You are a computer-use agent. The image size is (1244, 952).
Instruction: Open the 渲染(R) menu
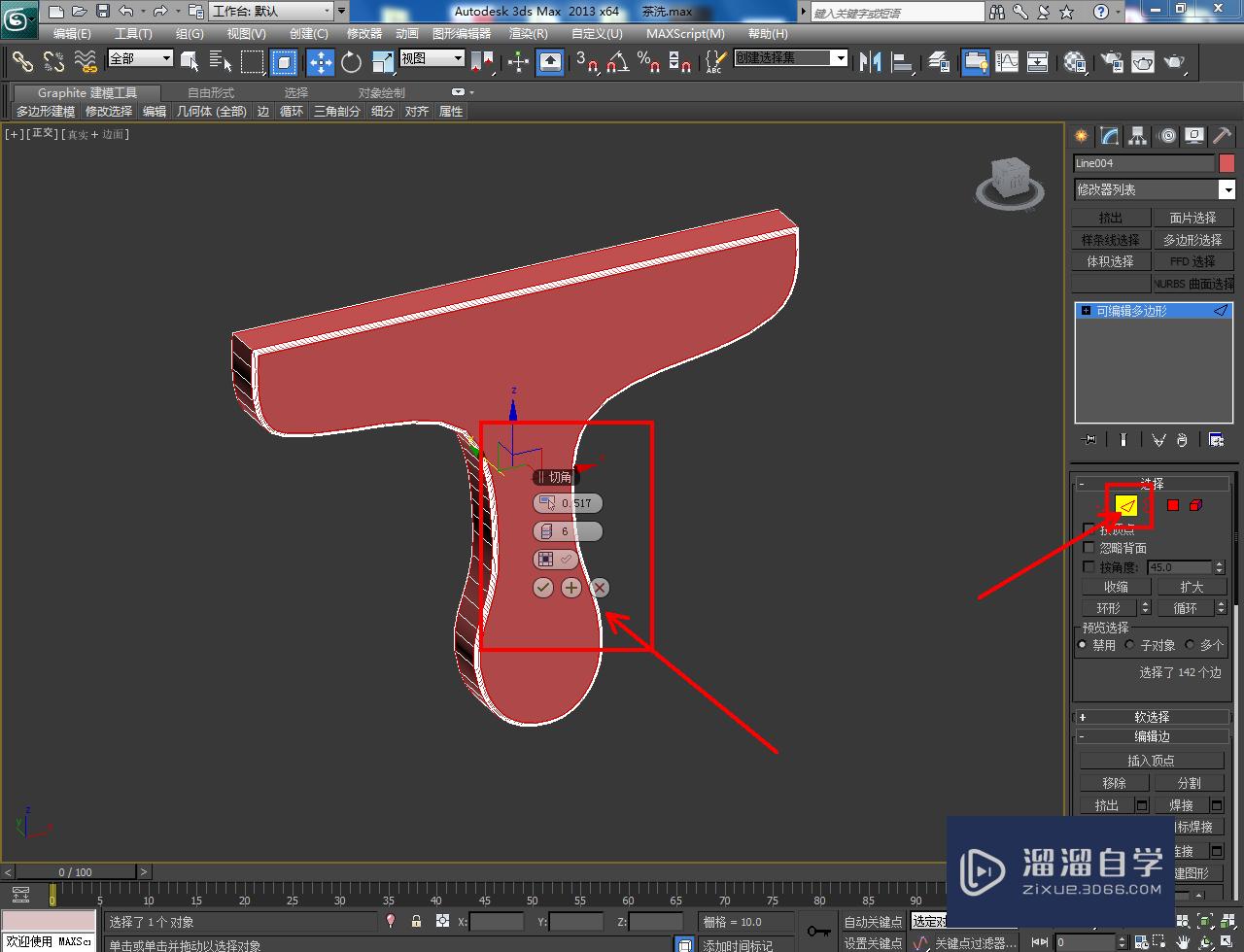point(528,34)
